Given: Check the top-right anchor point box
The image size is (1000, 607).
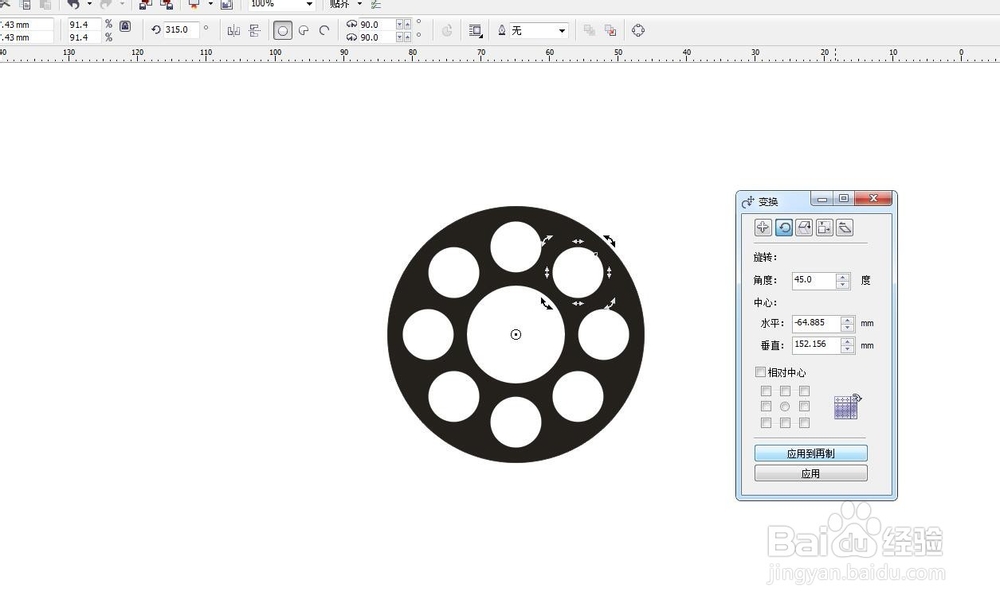Looking at the screenshot, I should [804, 391].
